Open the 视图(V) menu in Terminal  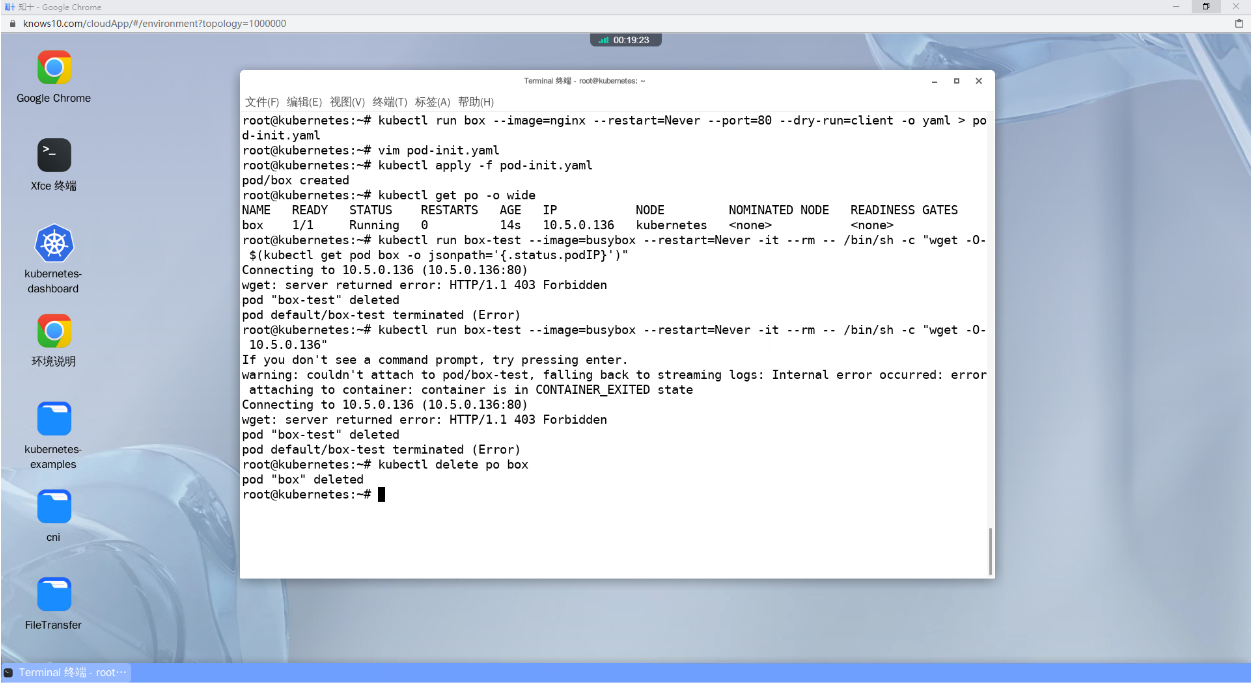coord(347,102)
